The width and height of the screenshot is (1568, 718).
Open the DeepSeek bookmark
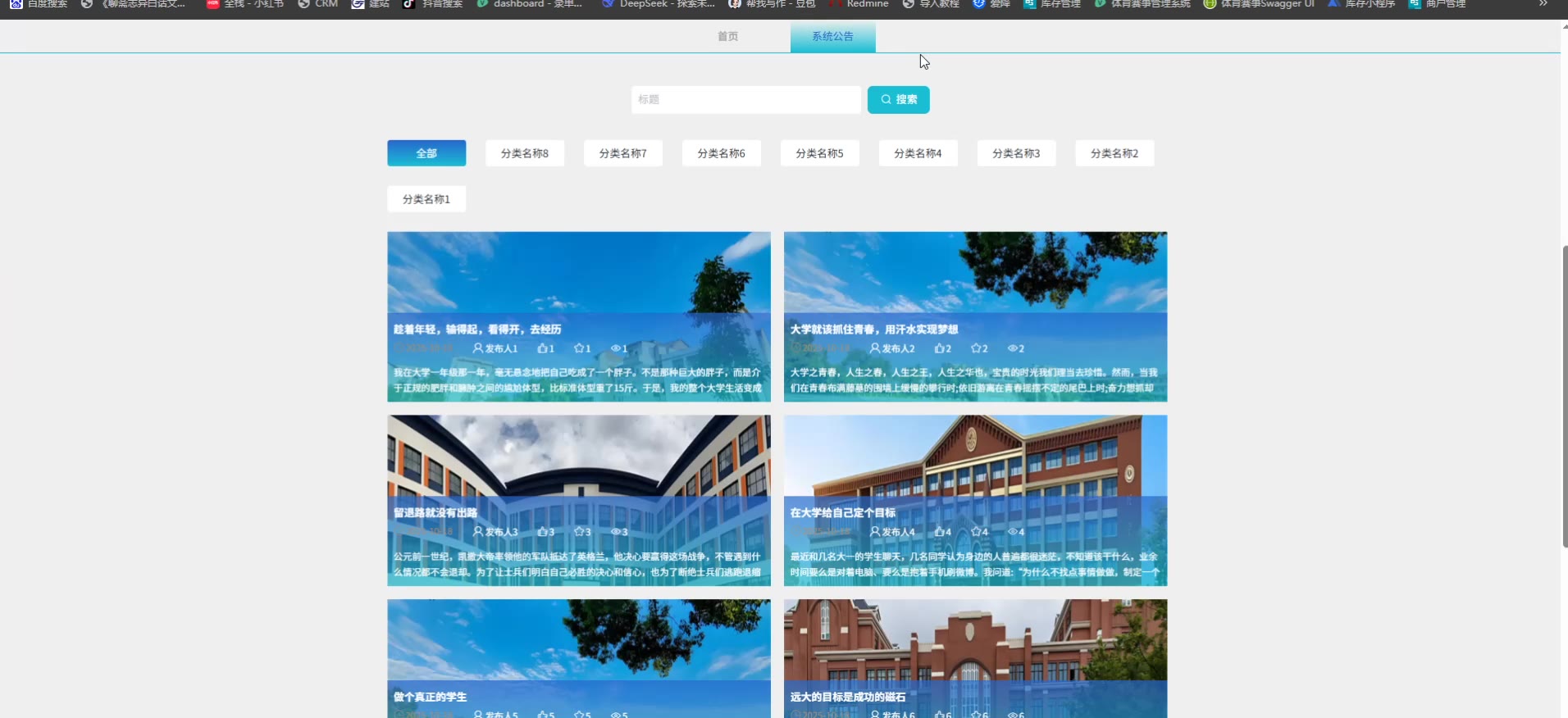pos(659,4)
